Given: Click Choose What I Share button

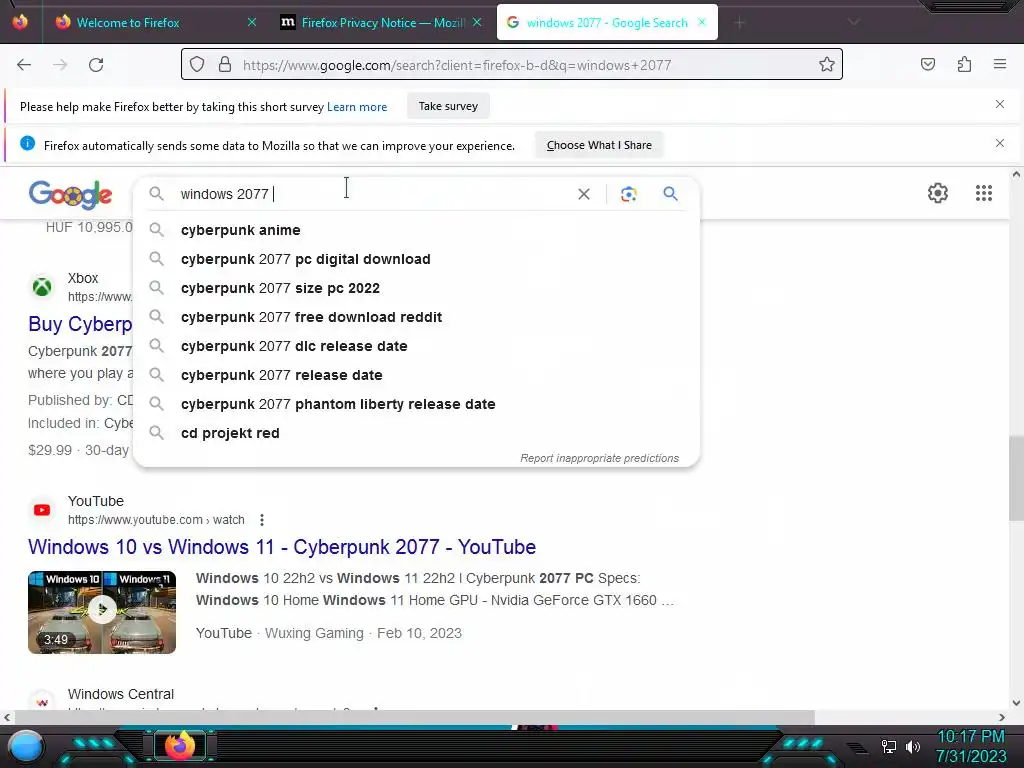Looking at the screenshot, I should click(599, 145).
